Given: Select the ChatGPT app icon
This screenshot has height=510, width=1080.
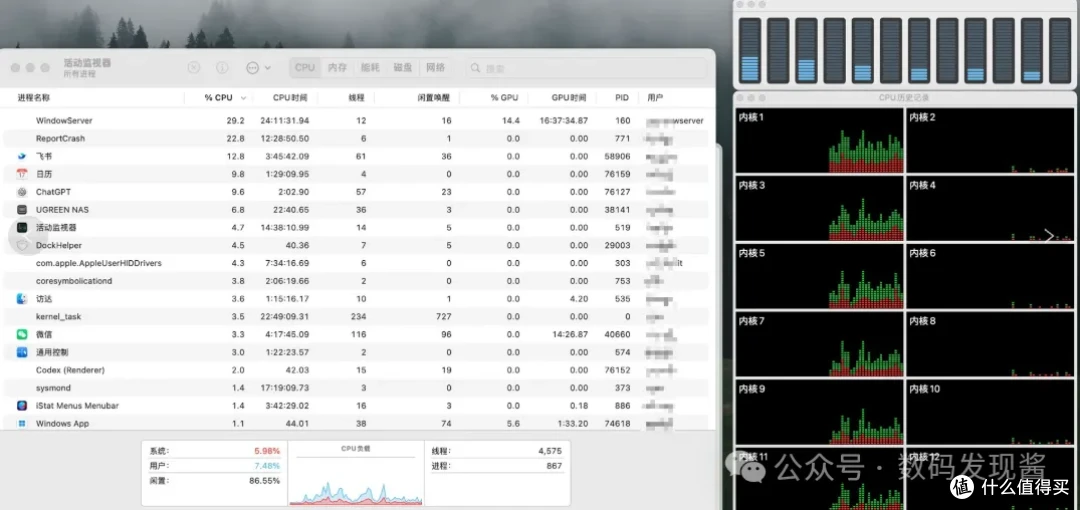Looking at the screenshot, I should click(x=22, y=192).
